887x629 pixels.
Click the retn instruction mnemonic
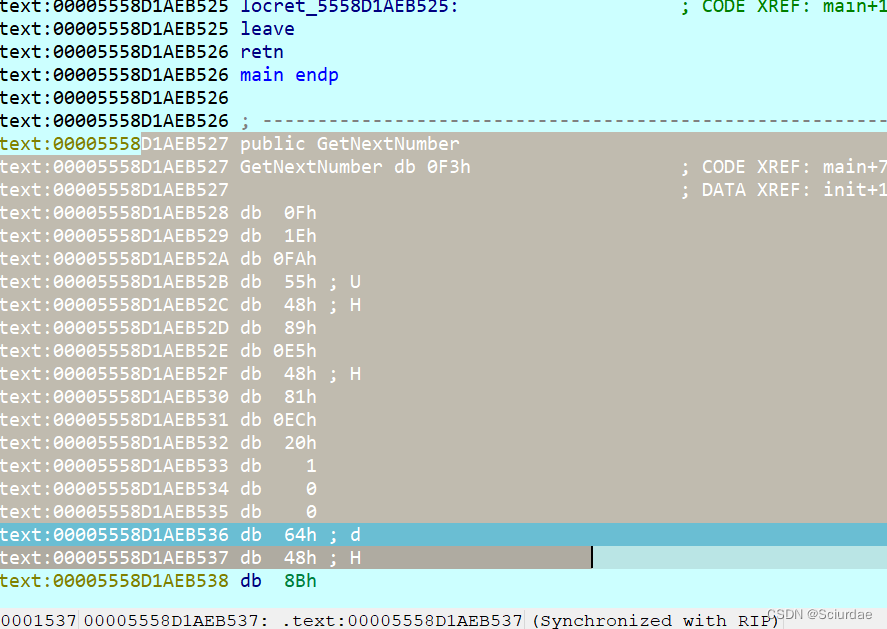click(260, 52)
